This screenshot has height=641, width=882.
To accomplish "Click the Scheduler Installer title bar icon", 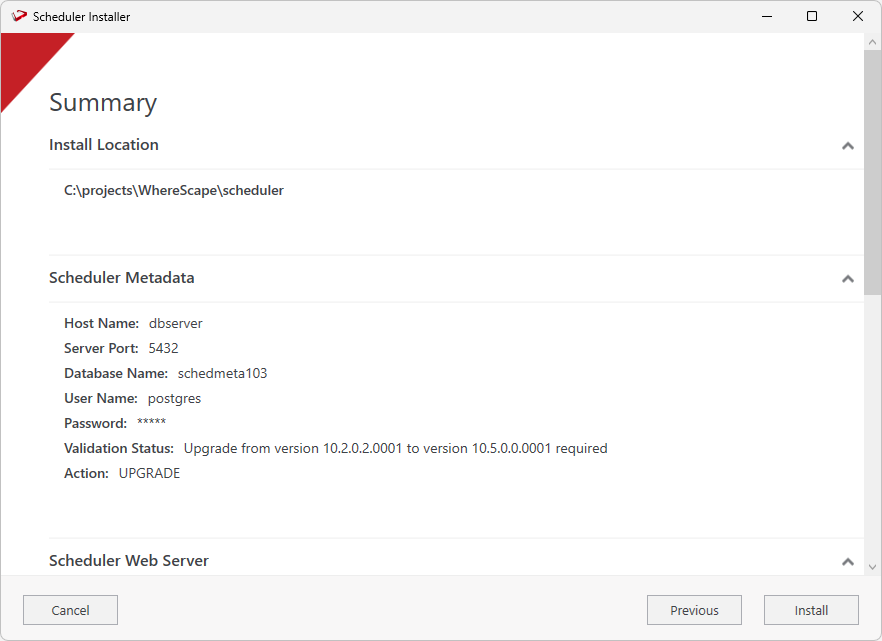I will coord(18,16).
